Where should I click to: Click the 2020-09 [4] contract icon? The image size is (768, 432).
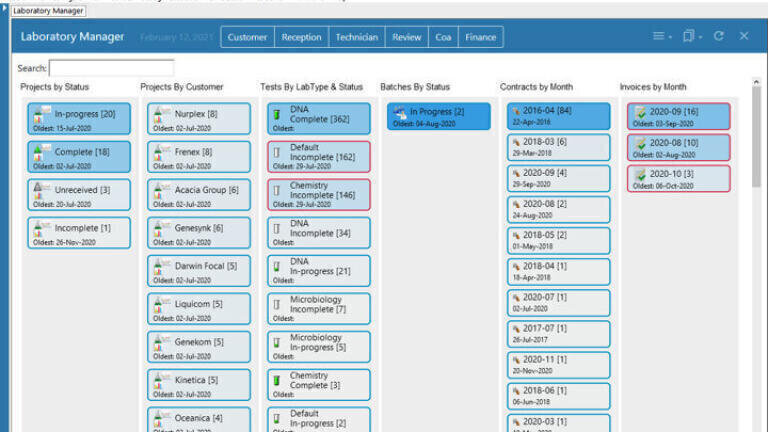(x=516, y=173)
